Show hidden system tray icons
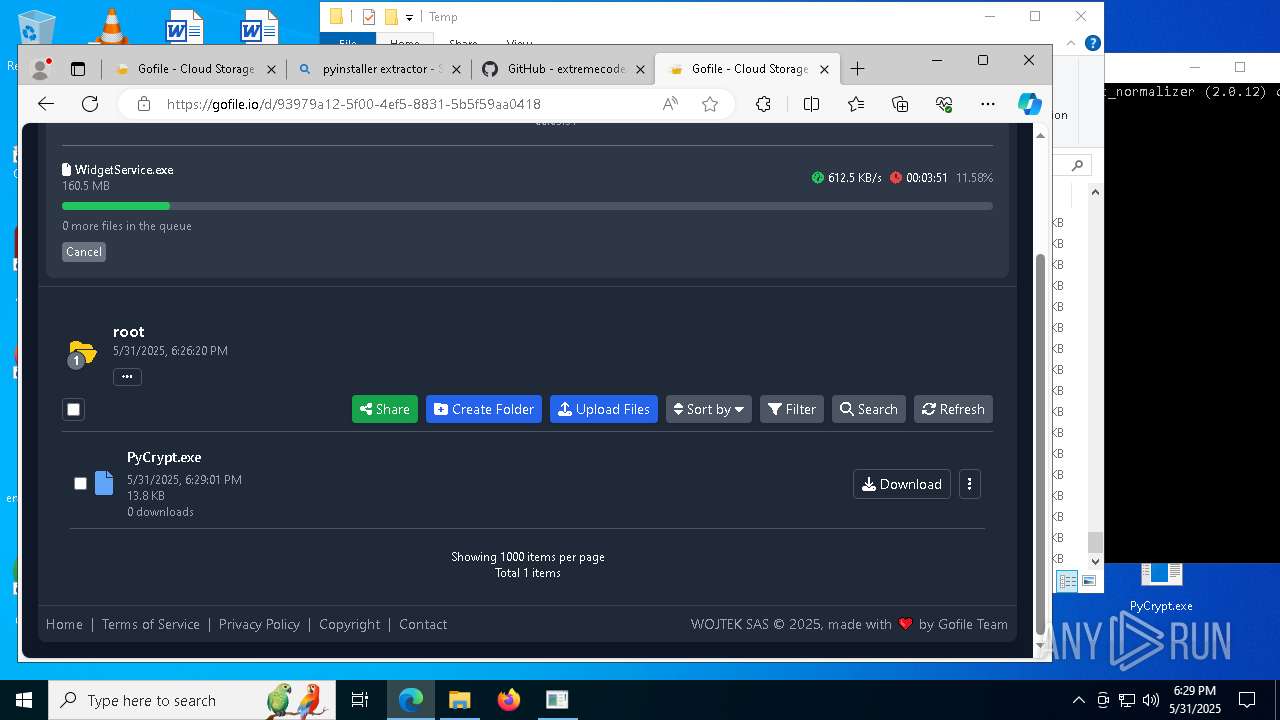Screen dimensions: 1280x720 [x=1078, y=700]
